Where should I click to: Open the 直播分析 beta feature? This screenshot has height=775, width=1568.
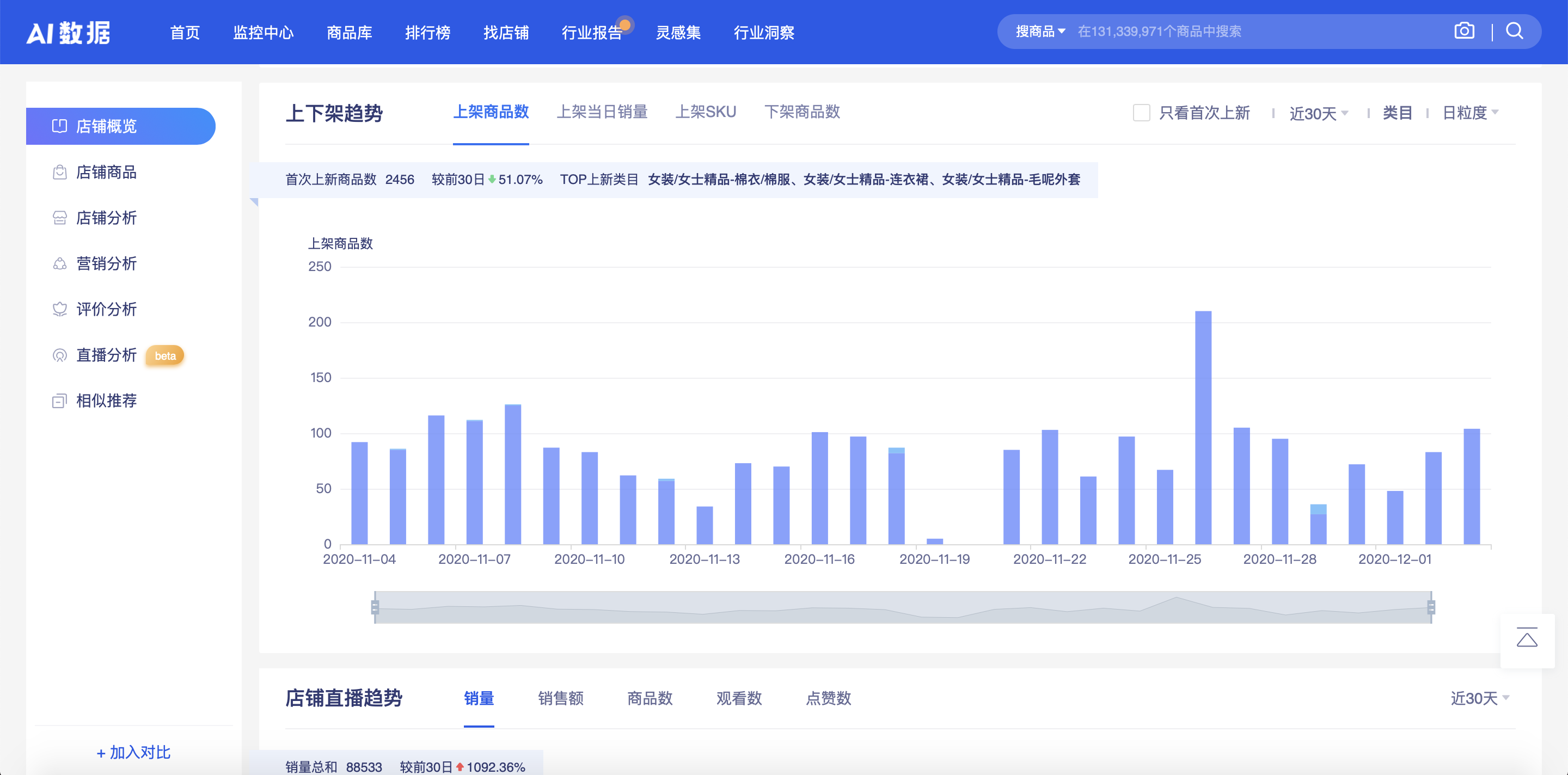pyautogui.click(x=108, y=355)
